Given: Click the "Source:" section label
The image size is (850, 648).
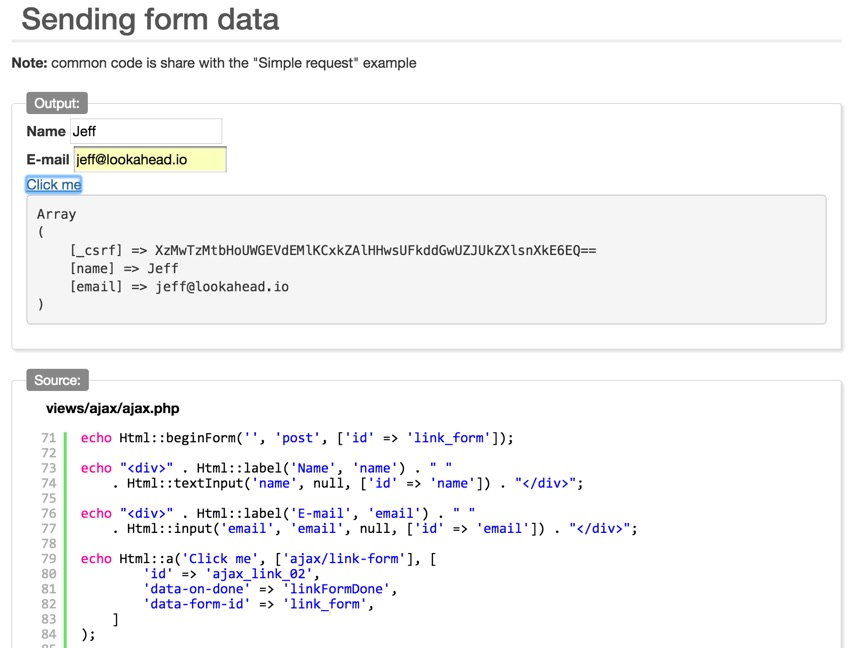Looking at the screenshot, I should [57, 380].
